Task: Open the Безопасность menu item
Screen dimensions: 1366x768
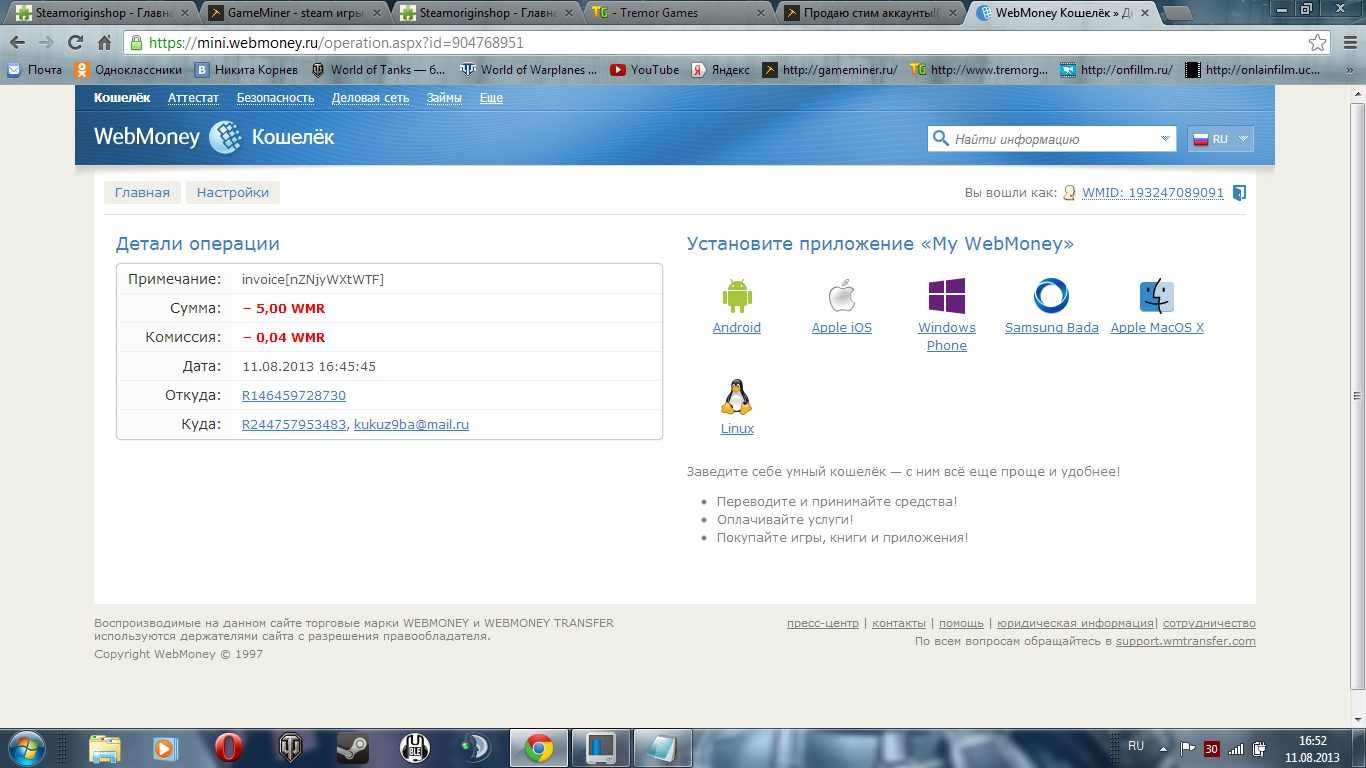Action: 275,98
